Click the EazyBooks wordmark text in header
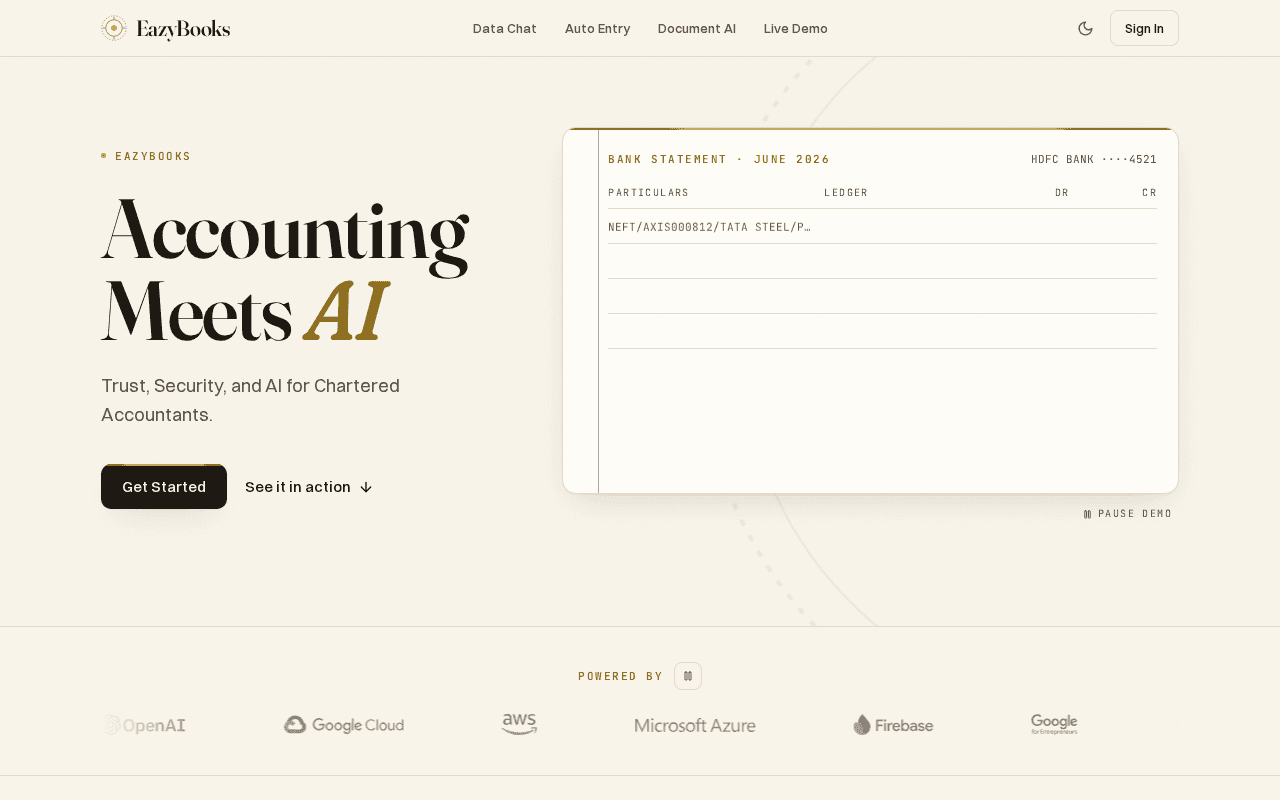Viewport: 1280px width, 800px height. (183, 29)
